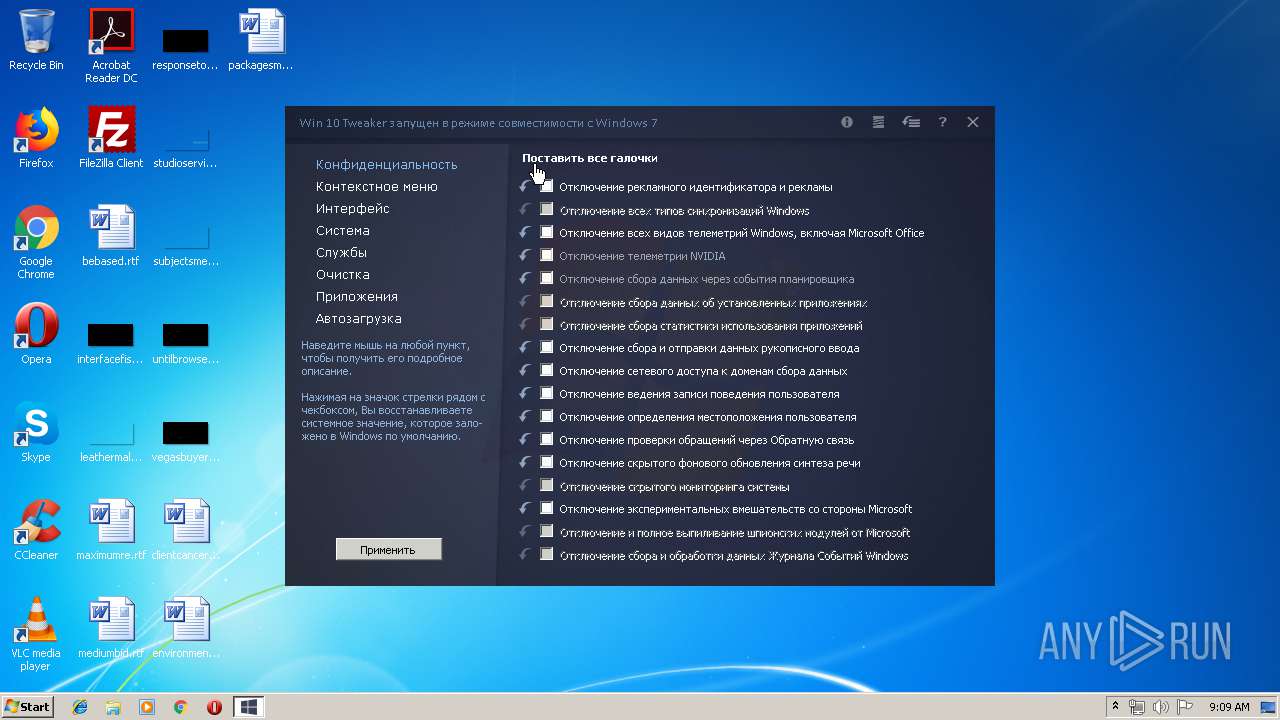Select the Acrobat Reader DC shortcut
1280x720 pixels.
tap(111, 46)
